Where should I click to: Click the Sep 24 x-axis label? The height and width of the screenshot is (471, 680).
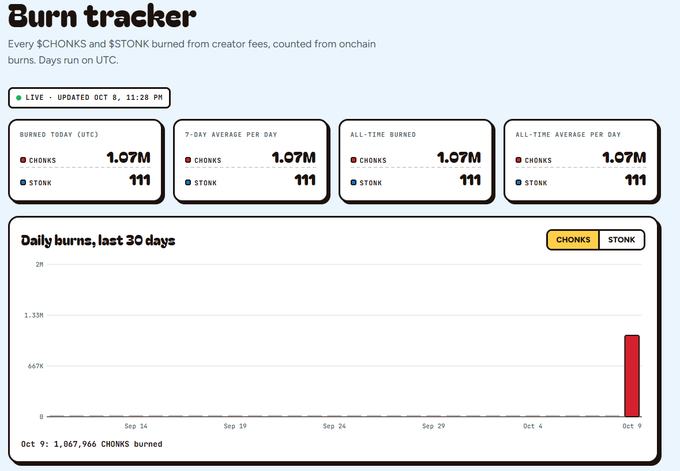[x=334, y=426]
